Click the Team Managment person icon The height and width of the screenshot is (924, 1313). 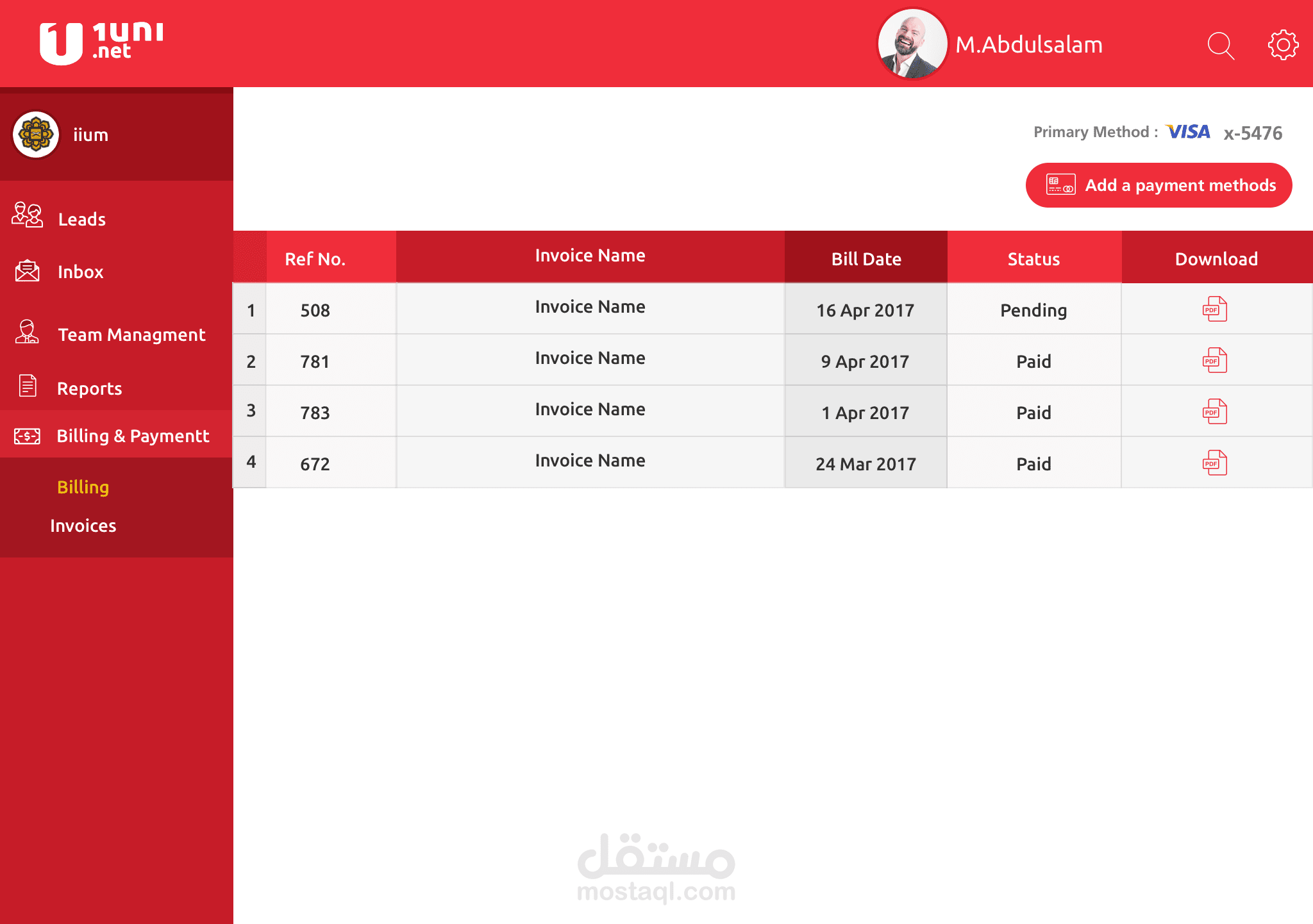coord(27,332)
